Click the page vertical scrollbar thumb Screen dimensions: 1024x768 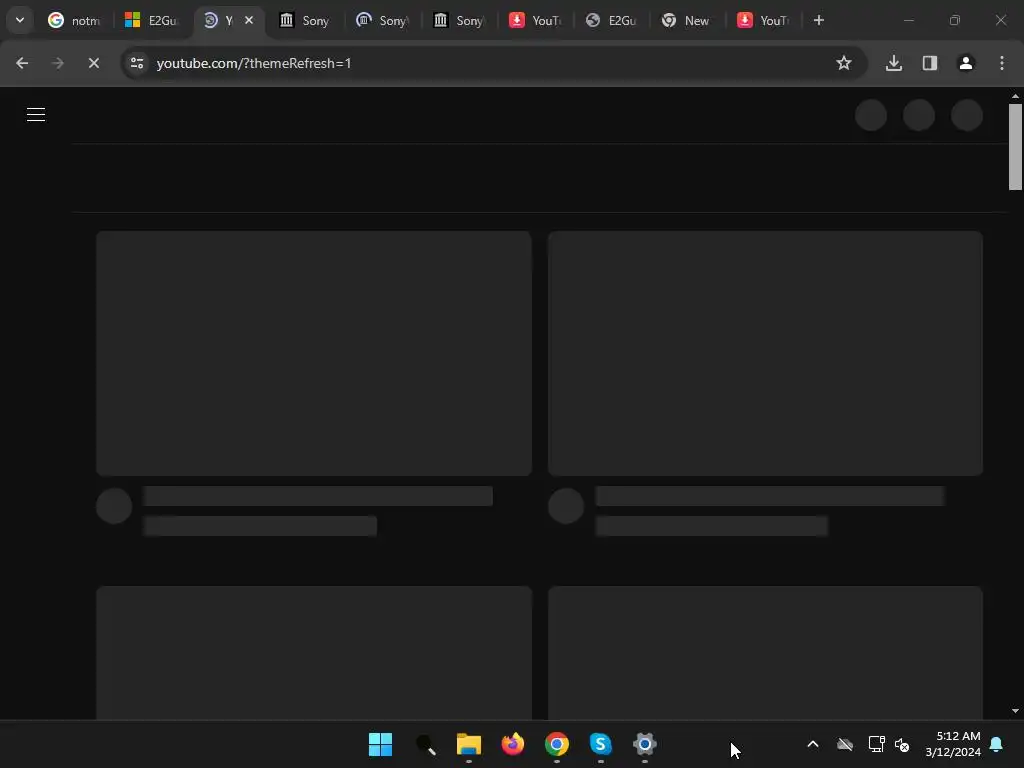pos(1015,147)
